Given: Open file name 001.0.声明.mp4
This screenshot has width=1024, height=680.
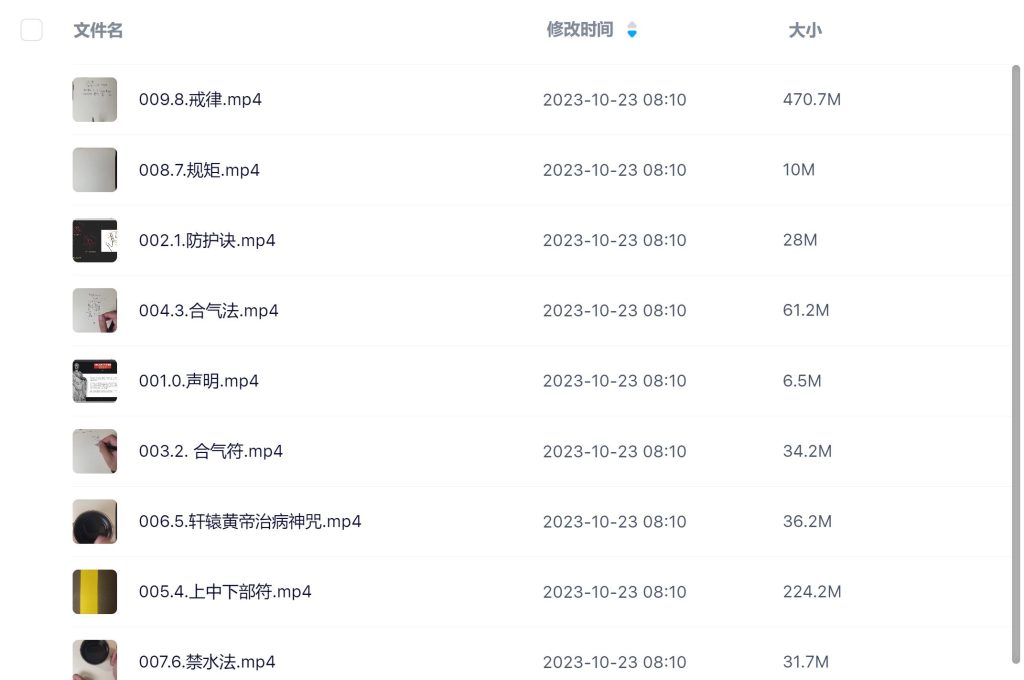Looking at the screenshot, I should 199,381.
